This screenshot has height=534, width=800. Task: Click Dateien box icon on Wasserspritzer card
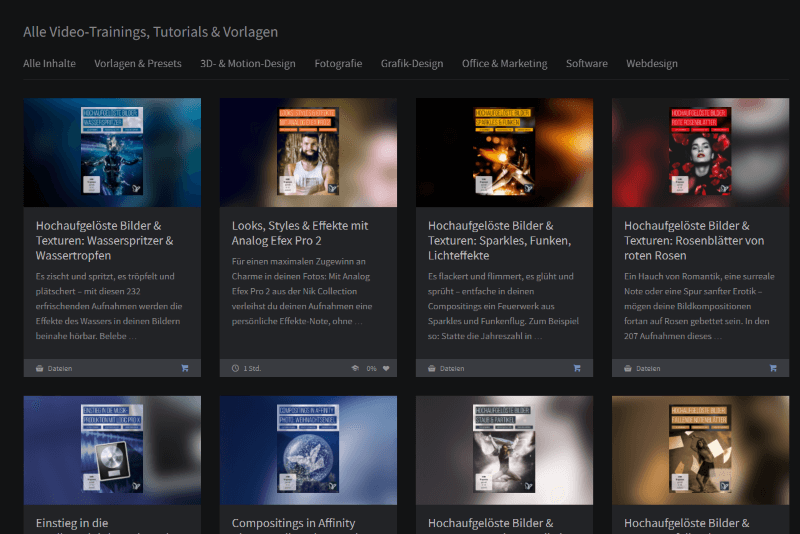39,368
